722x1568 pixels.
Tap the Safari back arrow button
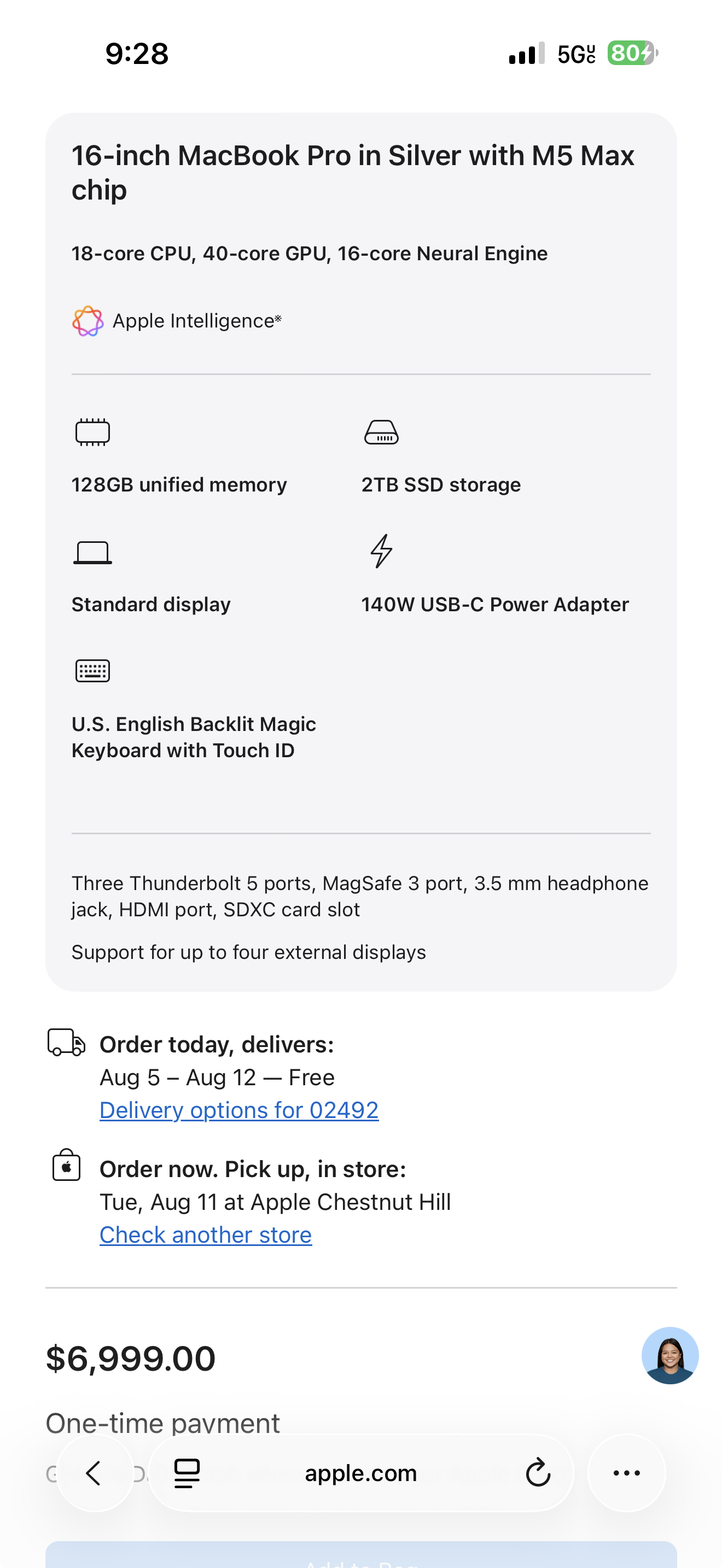95,1473
